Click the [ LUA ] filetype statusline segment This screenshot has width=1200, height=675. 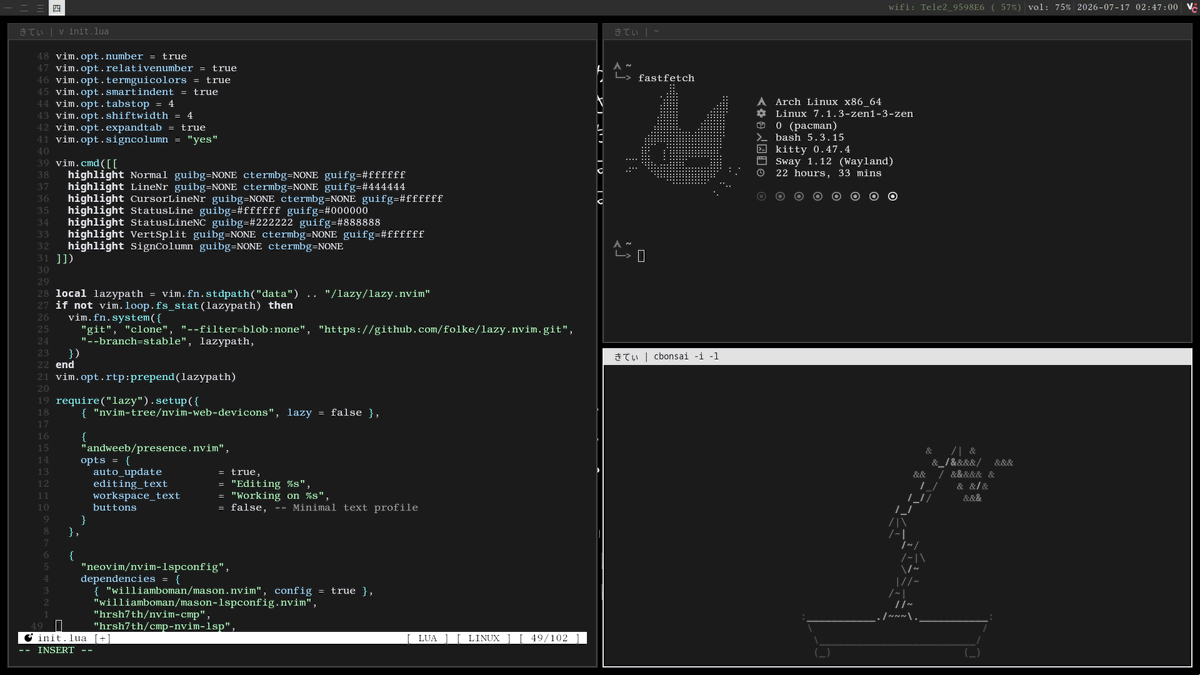coord(428,638)
